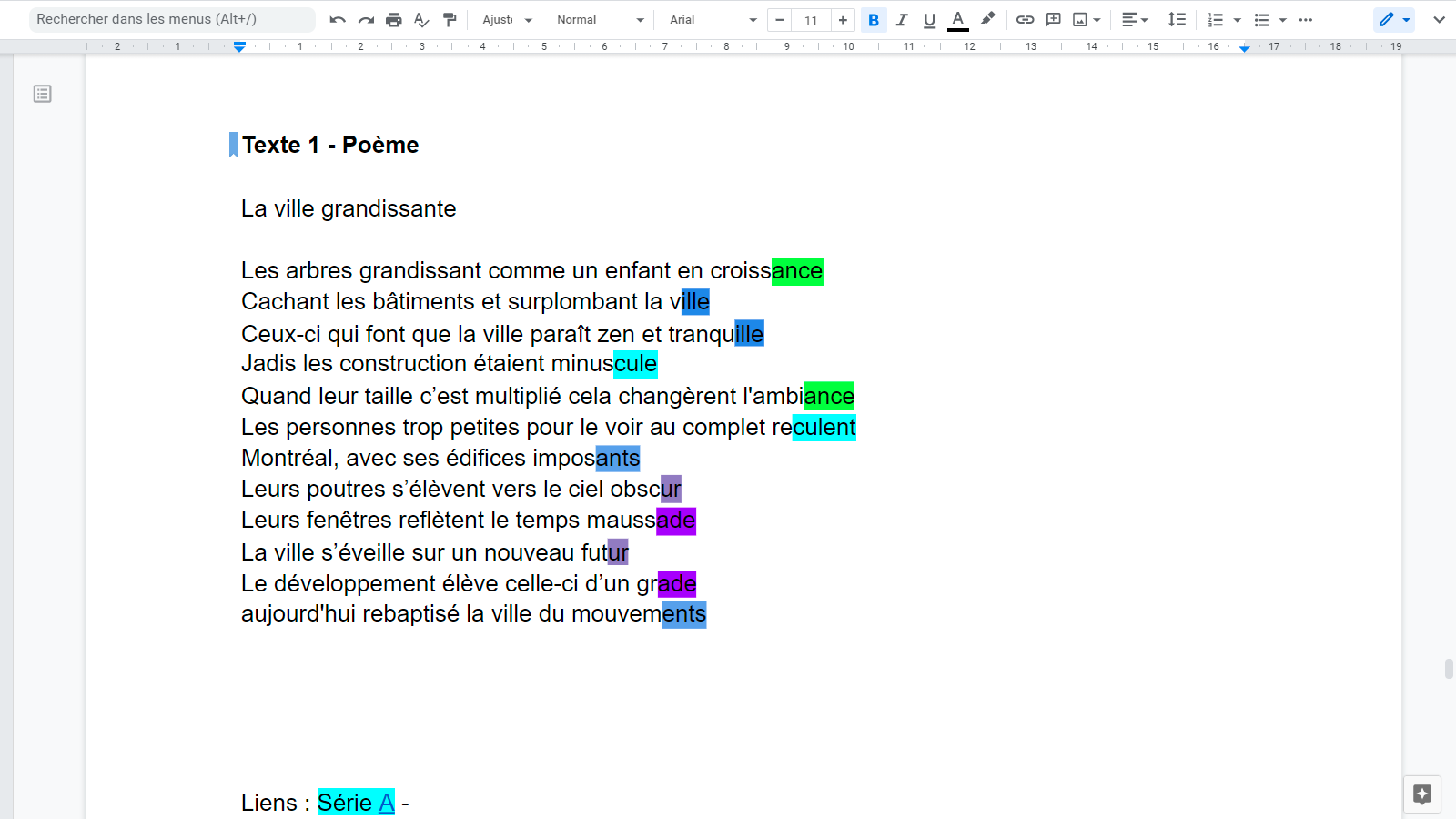Open the editing mode pencil dropdown
Screen dimensions: 1456x819
point(1393,19)
